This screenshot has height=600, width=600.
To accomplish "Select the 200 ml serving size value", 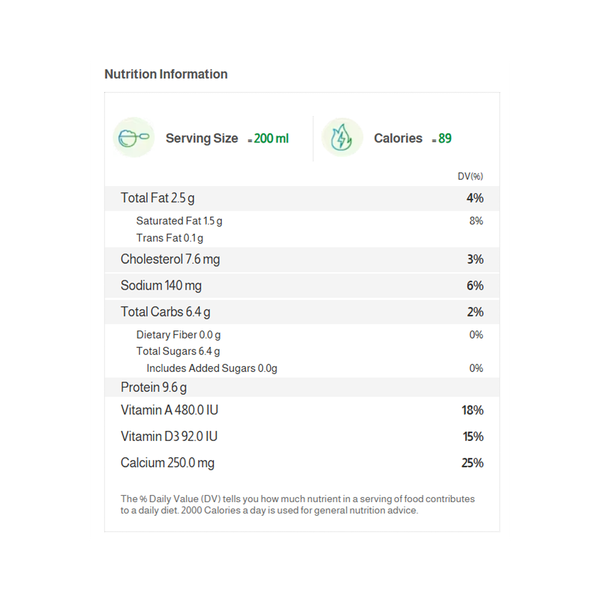I will (x=271, y=138).
